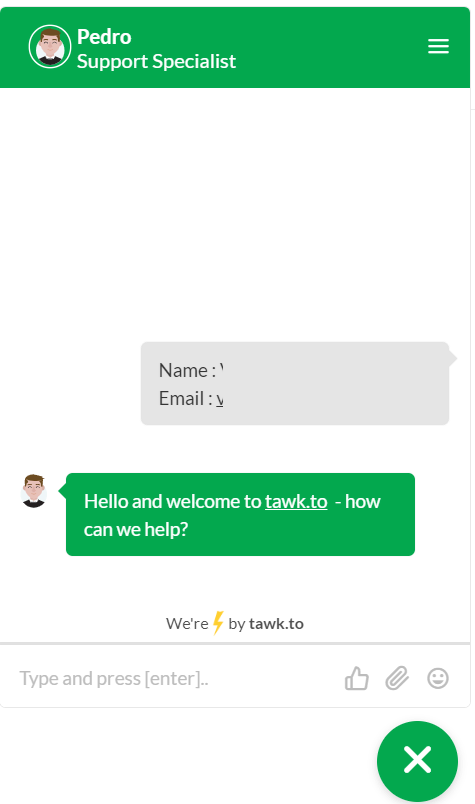Click the underlined email address in grey bubble
475x804 pixels.
[x=220, y=398]
